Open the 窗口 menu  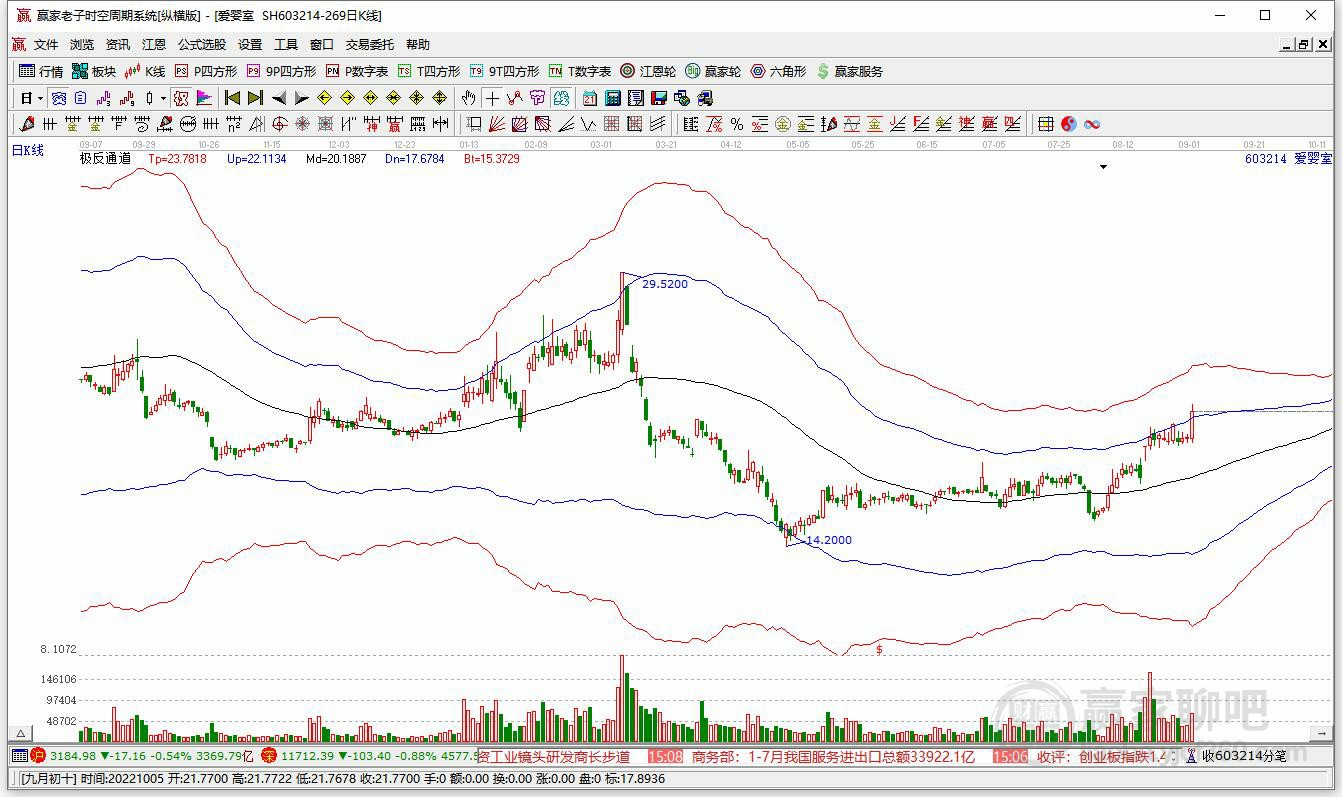click(322, 45)
